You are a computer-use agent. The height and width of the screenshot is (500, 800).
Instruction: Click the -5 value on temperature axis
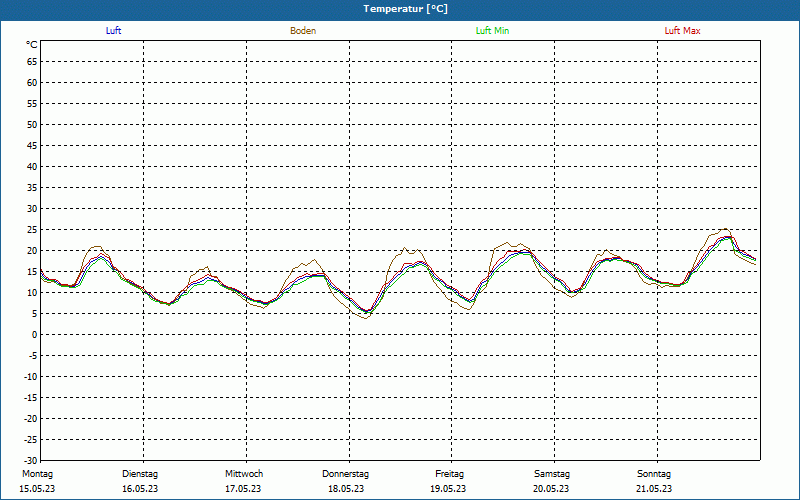click(33, 356)
